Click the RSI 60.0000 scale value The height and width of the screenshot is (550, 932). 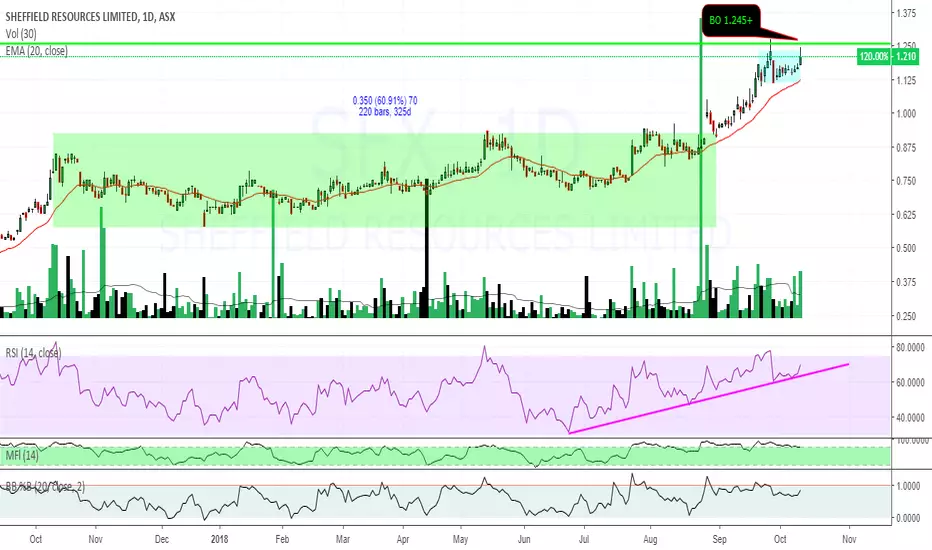pos(910,382)
